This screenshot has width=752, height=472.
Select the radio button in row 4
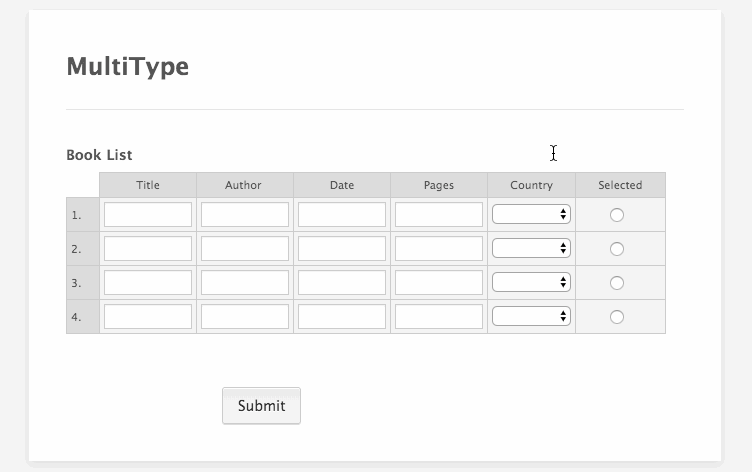click(x=617, y=317)
